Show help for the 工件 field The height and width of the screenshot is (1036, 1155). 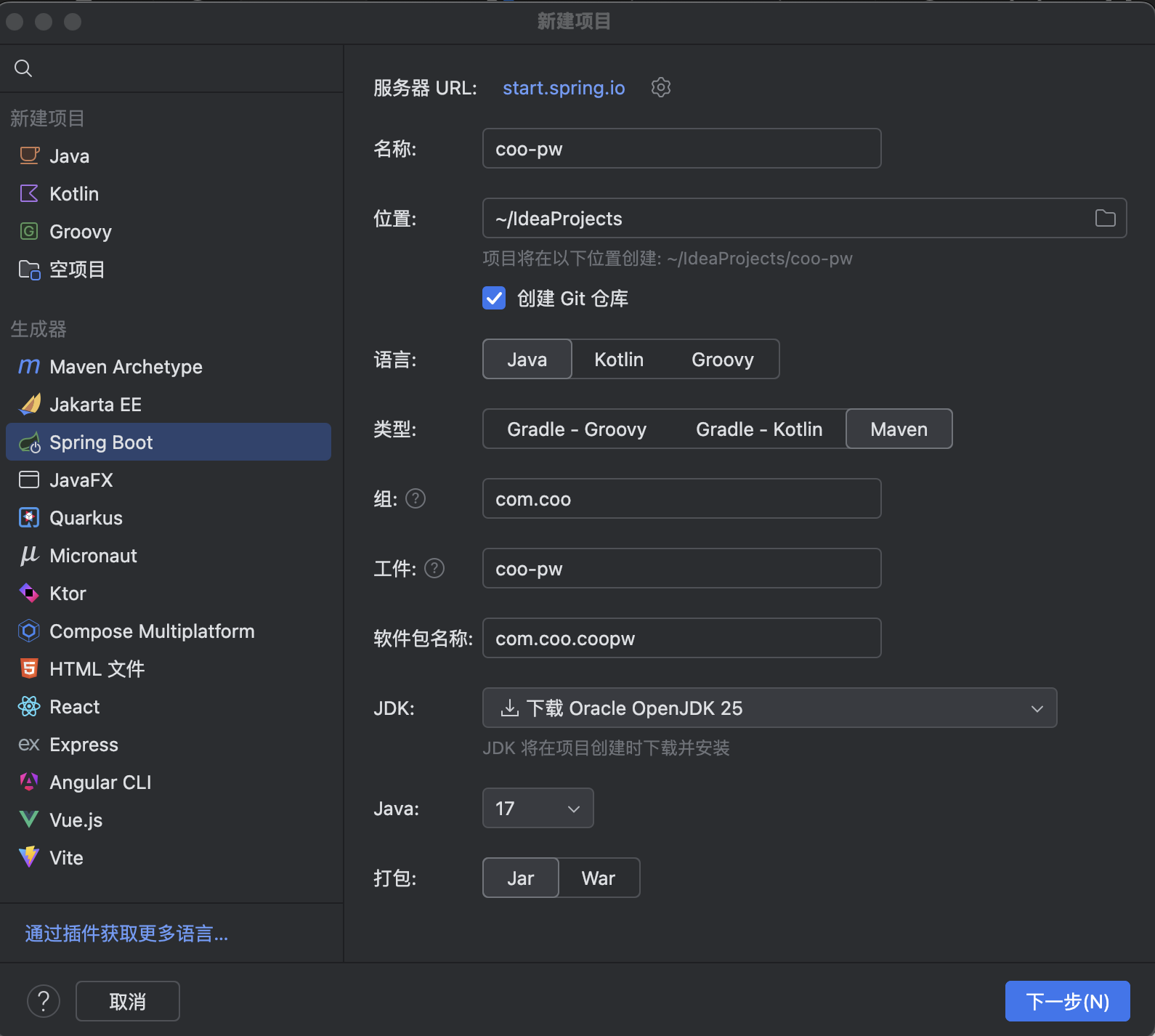[x=434, y=568]
